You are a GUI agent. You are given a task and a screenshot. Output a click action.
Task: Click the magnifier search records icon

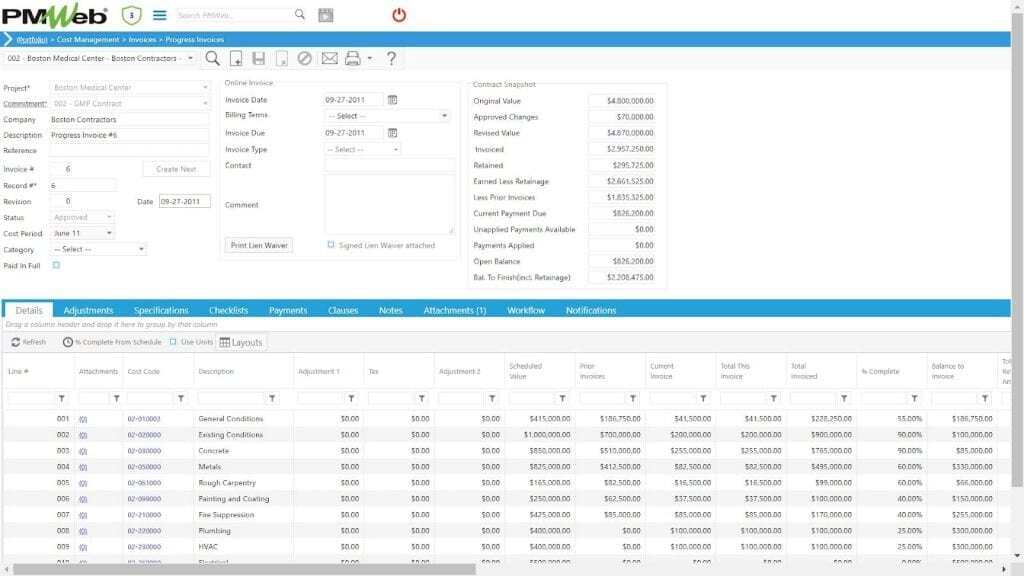(x=213, y=59)
